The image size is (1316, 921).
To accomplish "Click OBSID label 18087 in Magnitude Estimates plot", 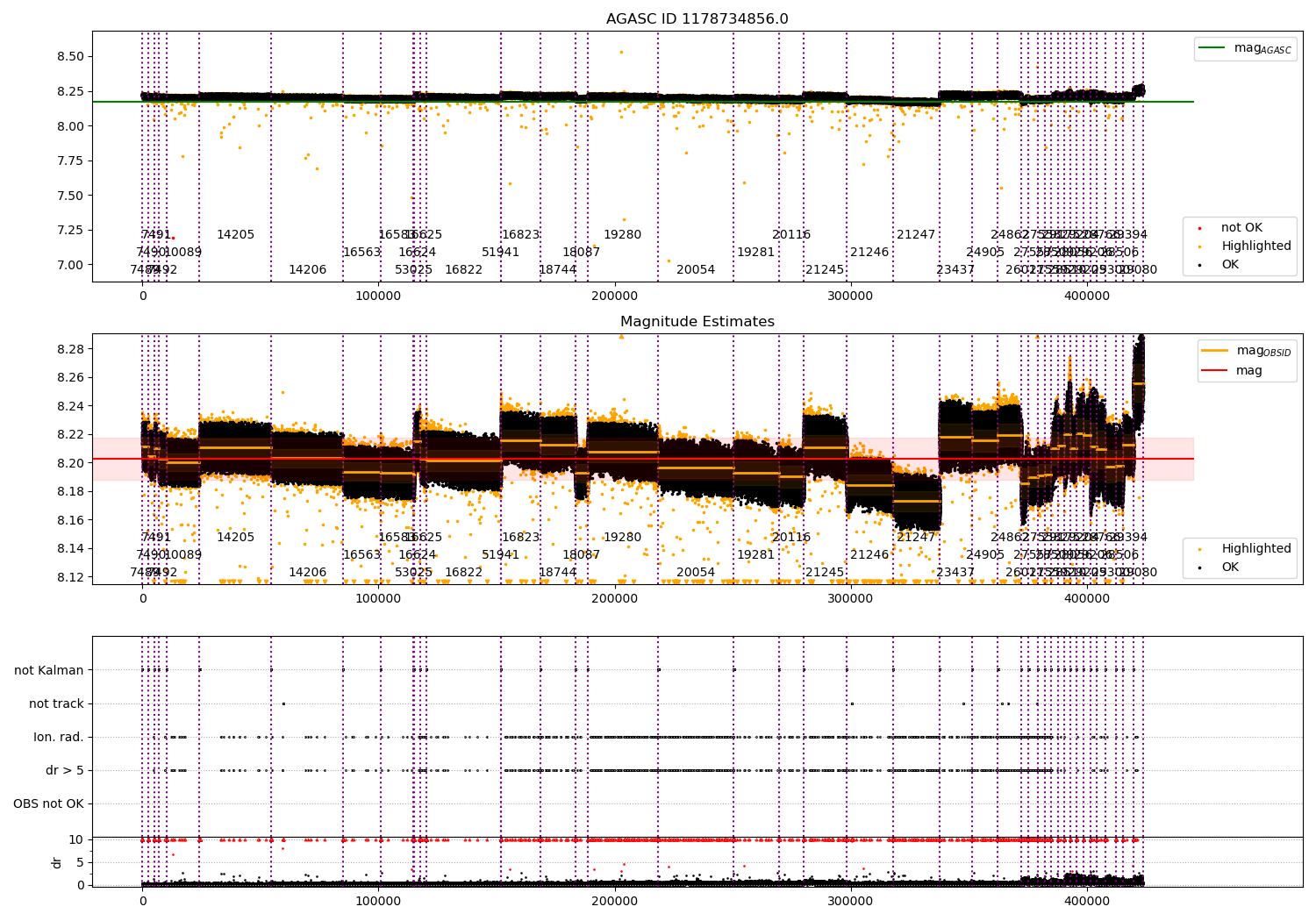I will click(x=582, y=555).
